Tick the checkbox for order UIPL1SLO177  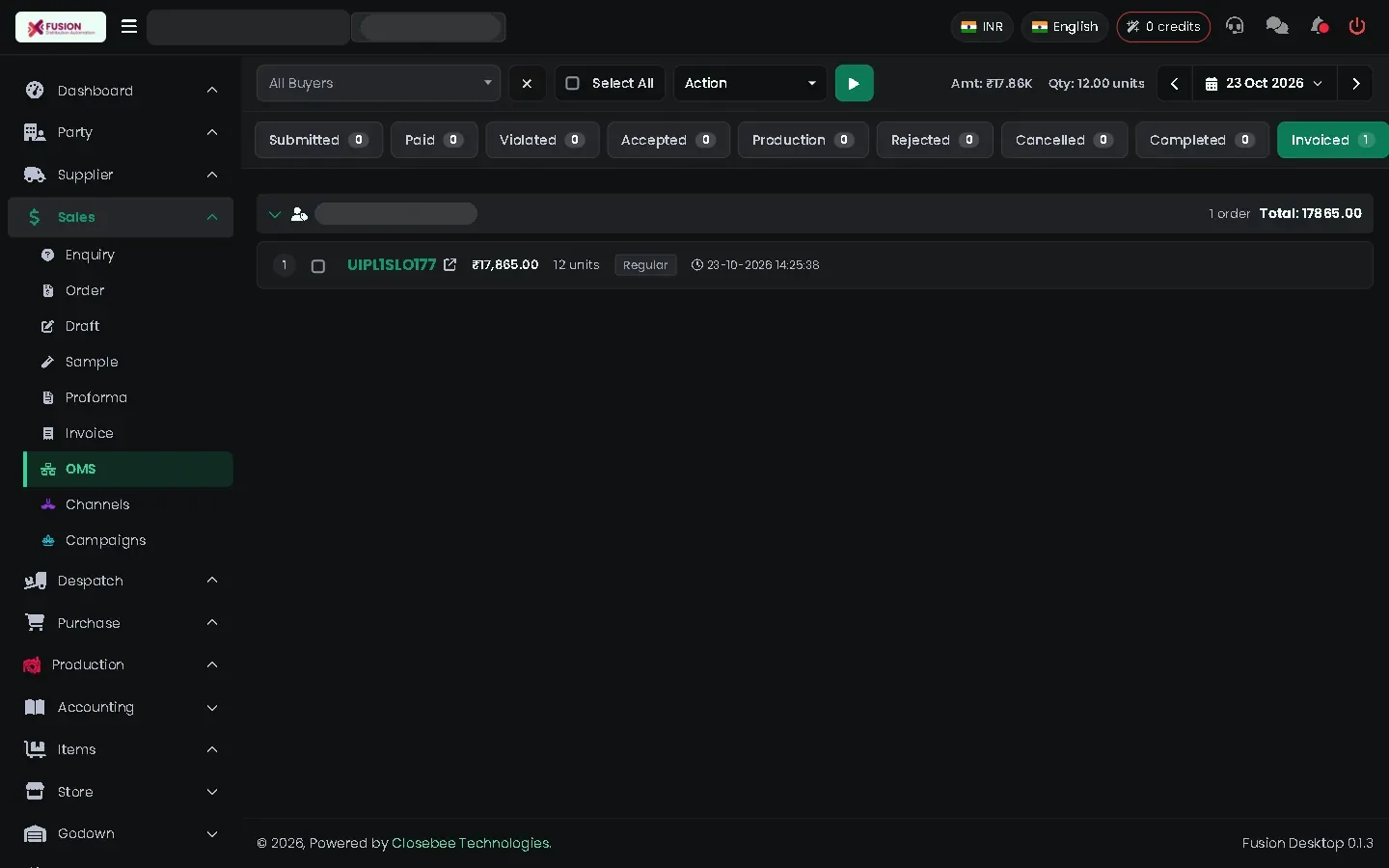(x=318, y=266)
